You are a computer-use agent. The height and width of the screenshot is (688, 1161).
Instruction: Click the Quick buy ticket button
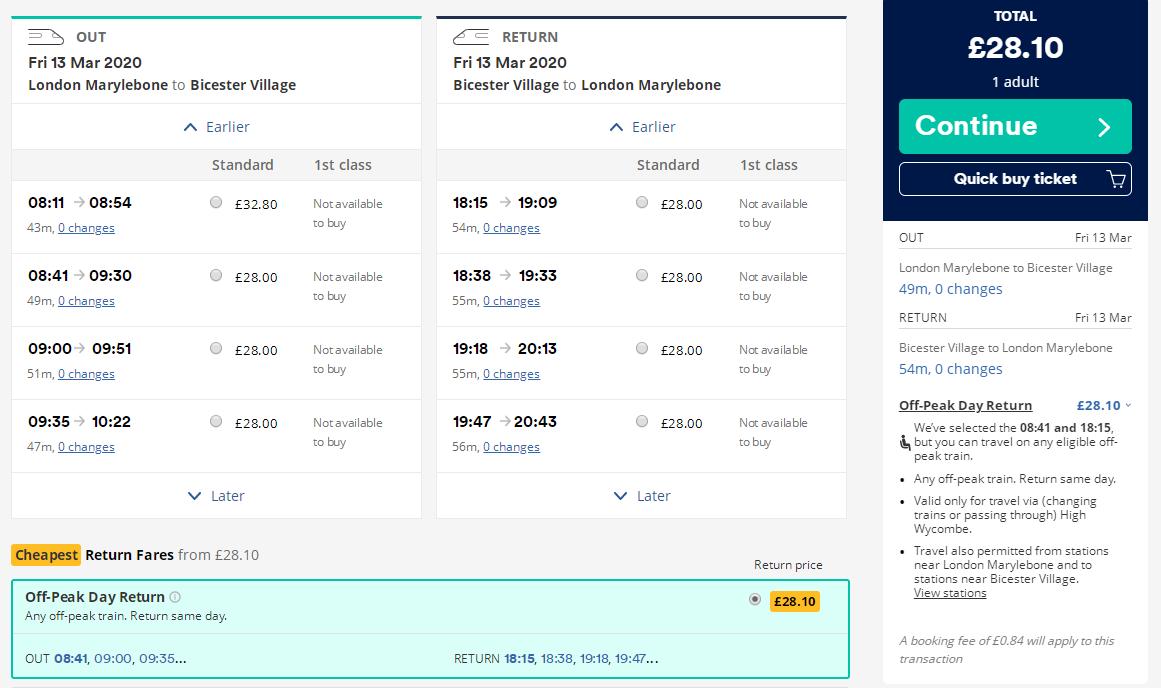coord(1015,179)
